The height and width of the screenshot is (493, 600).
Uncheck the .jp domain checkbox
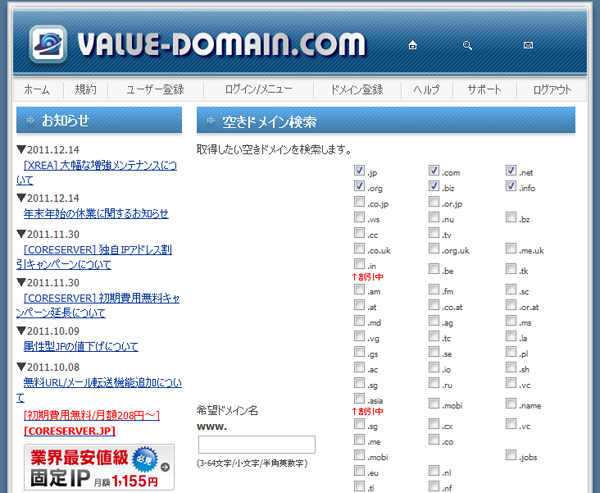click(360, 171)
